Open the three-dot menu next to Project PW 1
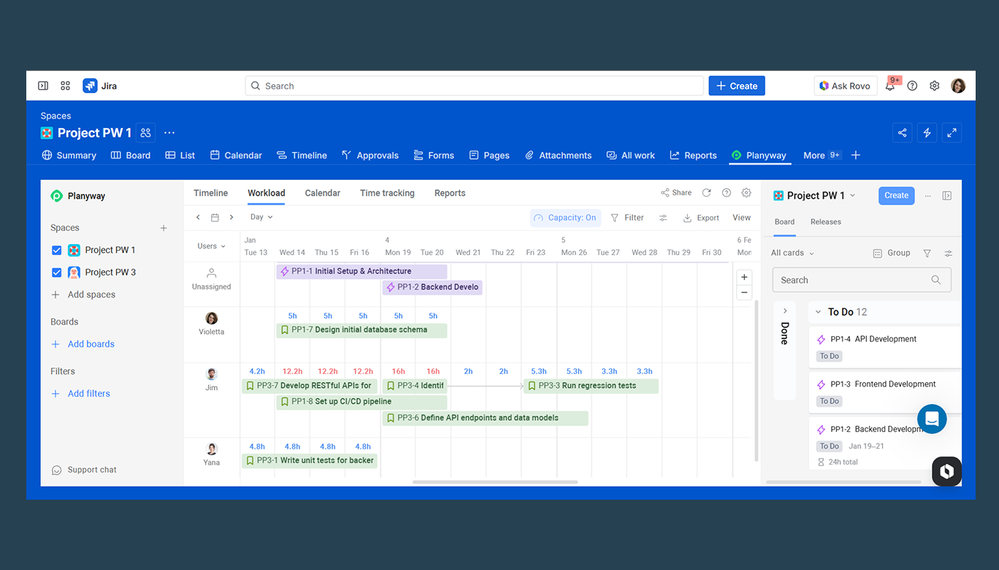Image resolution: width=999 pixels, height=570 pixels. (169, 132)
